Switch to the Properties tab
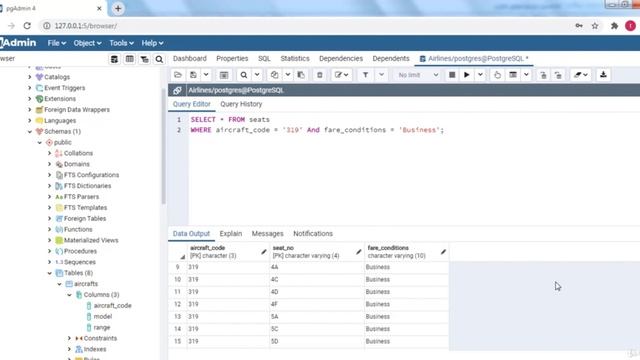The height and width of the screenshot is (360, 640). point(232,58)
